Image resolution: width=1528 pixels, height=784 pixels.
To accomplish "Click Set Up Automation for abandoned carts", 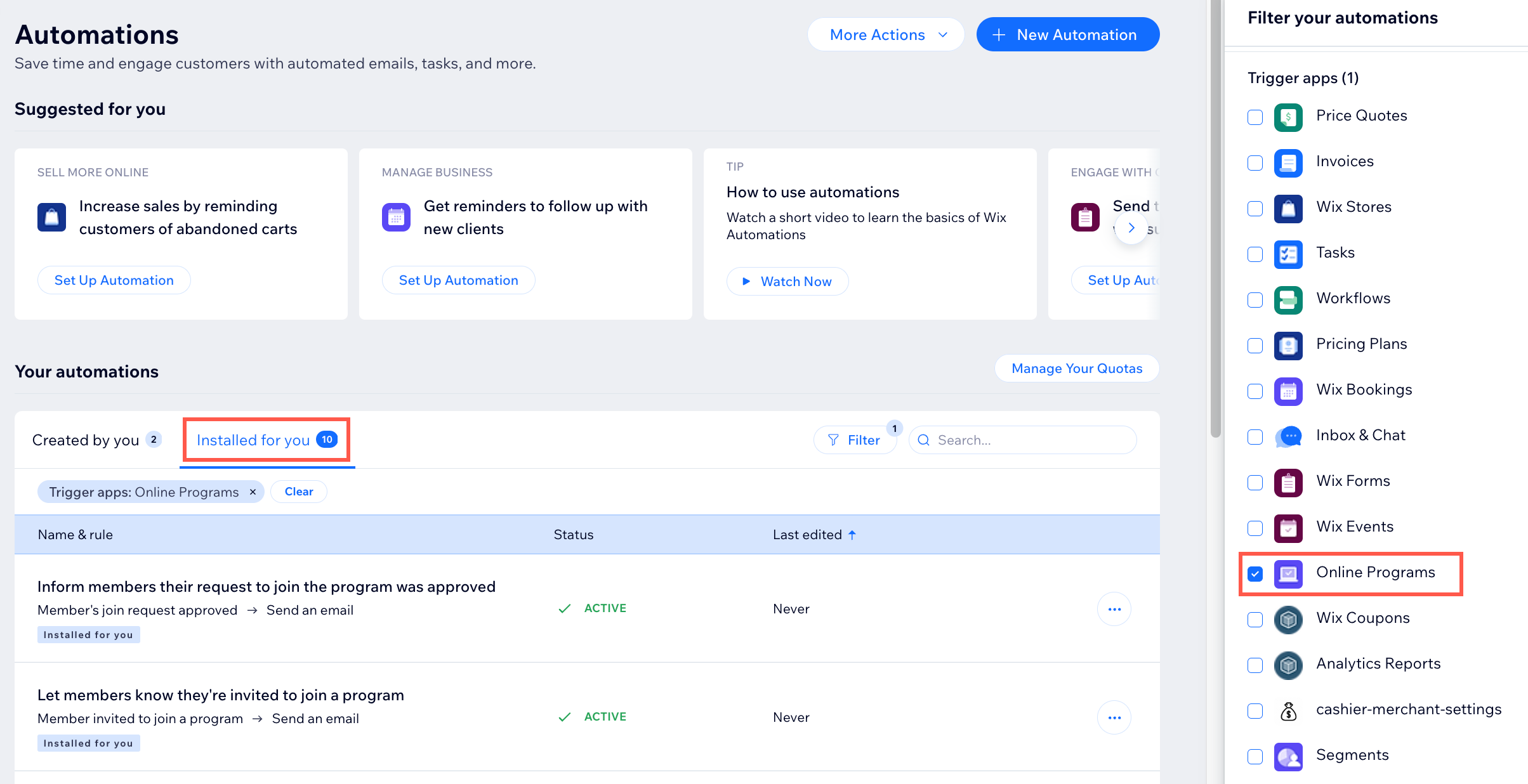I will tap(114, 280).
